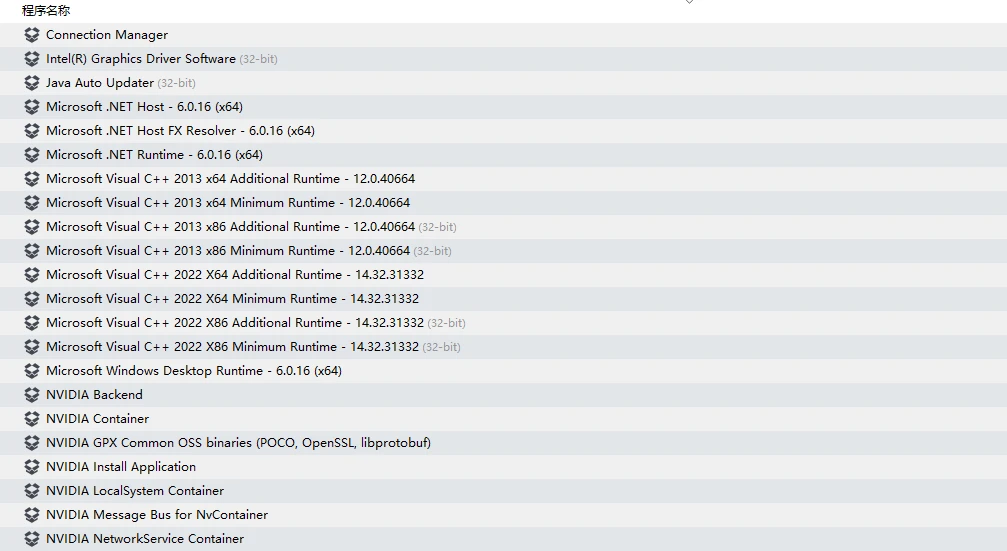This screenshot has height=551, width=1007.
Task: Click the Microsoft .NET Host 6.0.16 icon
Action: pos(31,107)
